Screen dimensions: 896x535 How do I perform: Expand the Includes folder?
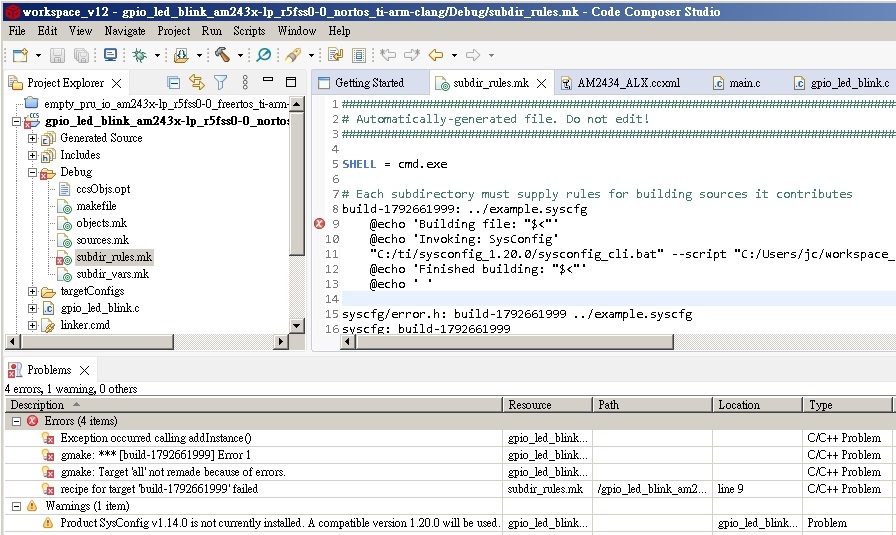click(33, 155)
